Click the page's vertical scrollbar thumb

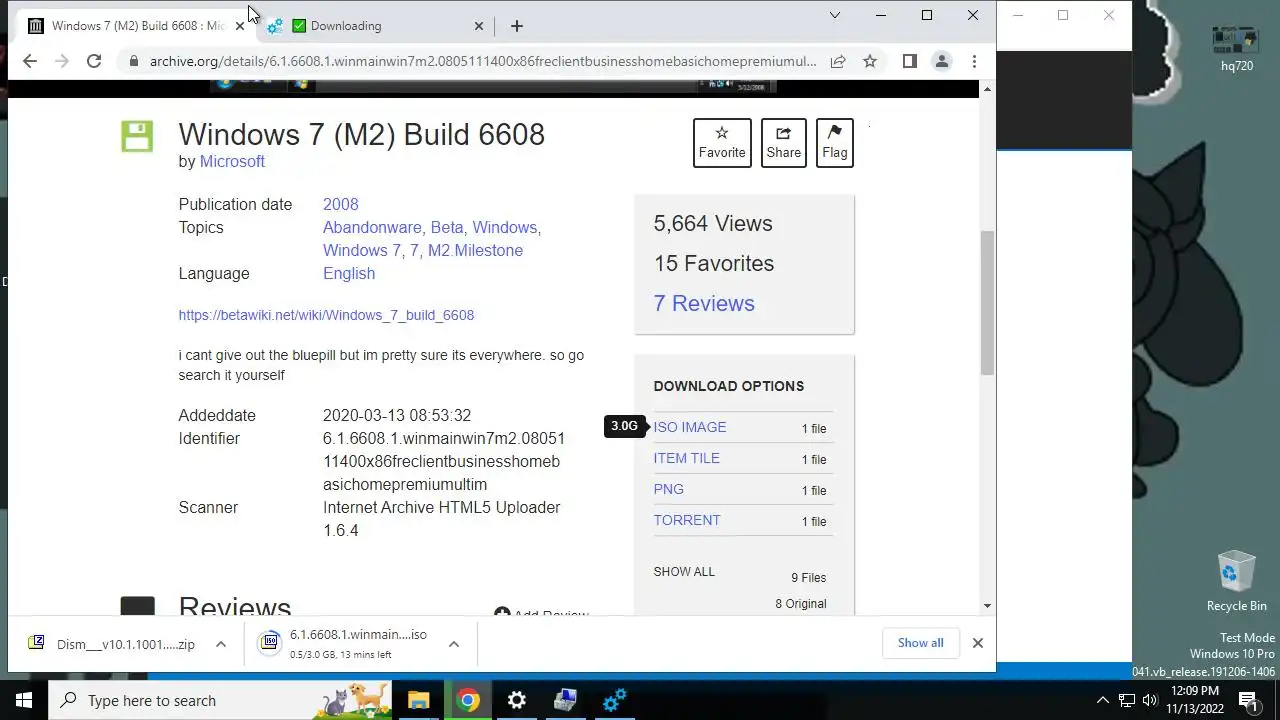coord(987,303)
